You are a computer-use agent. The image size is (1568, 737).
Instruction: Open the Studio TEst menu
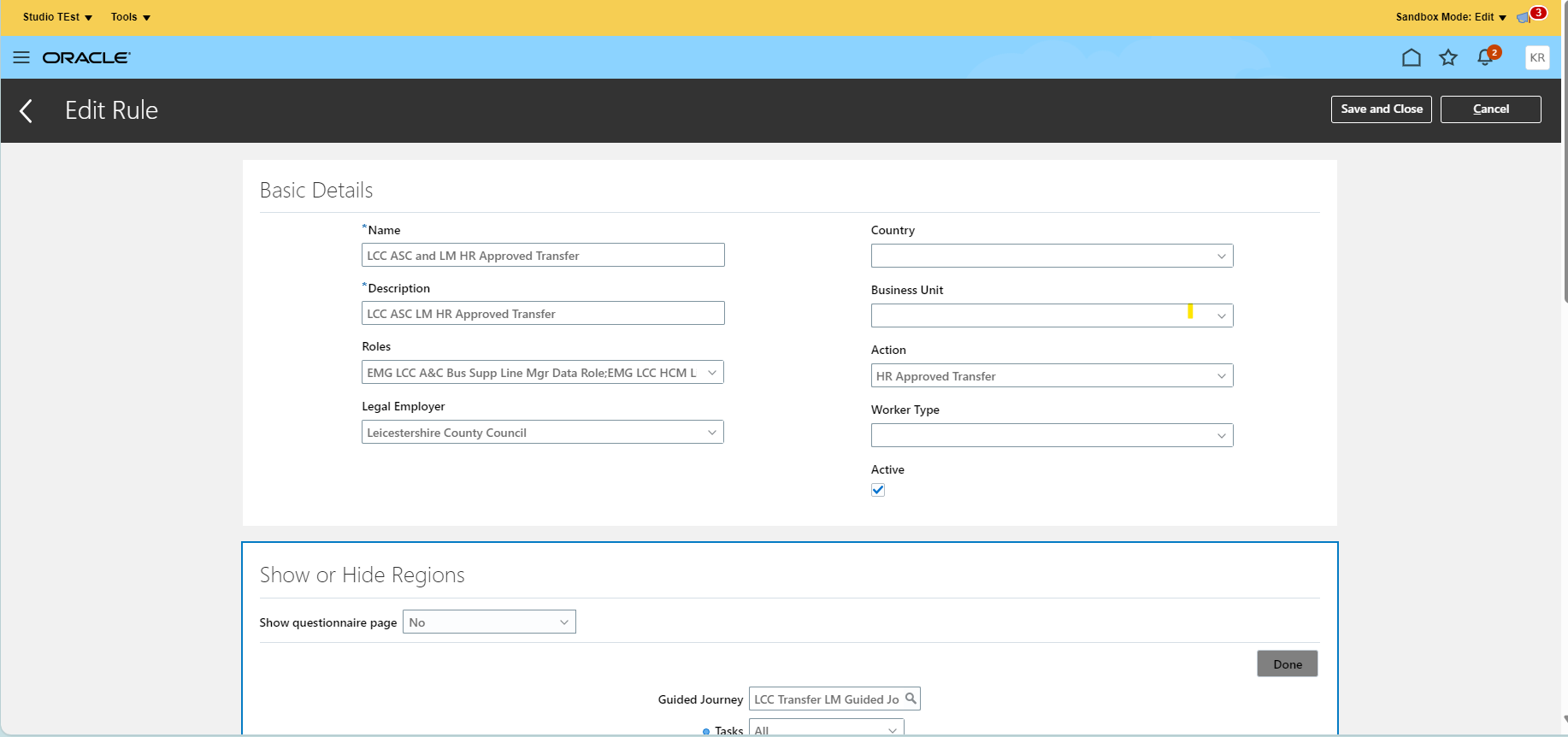[57, 17]
